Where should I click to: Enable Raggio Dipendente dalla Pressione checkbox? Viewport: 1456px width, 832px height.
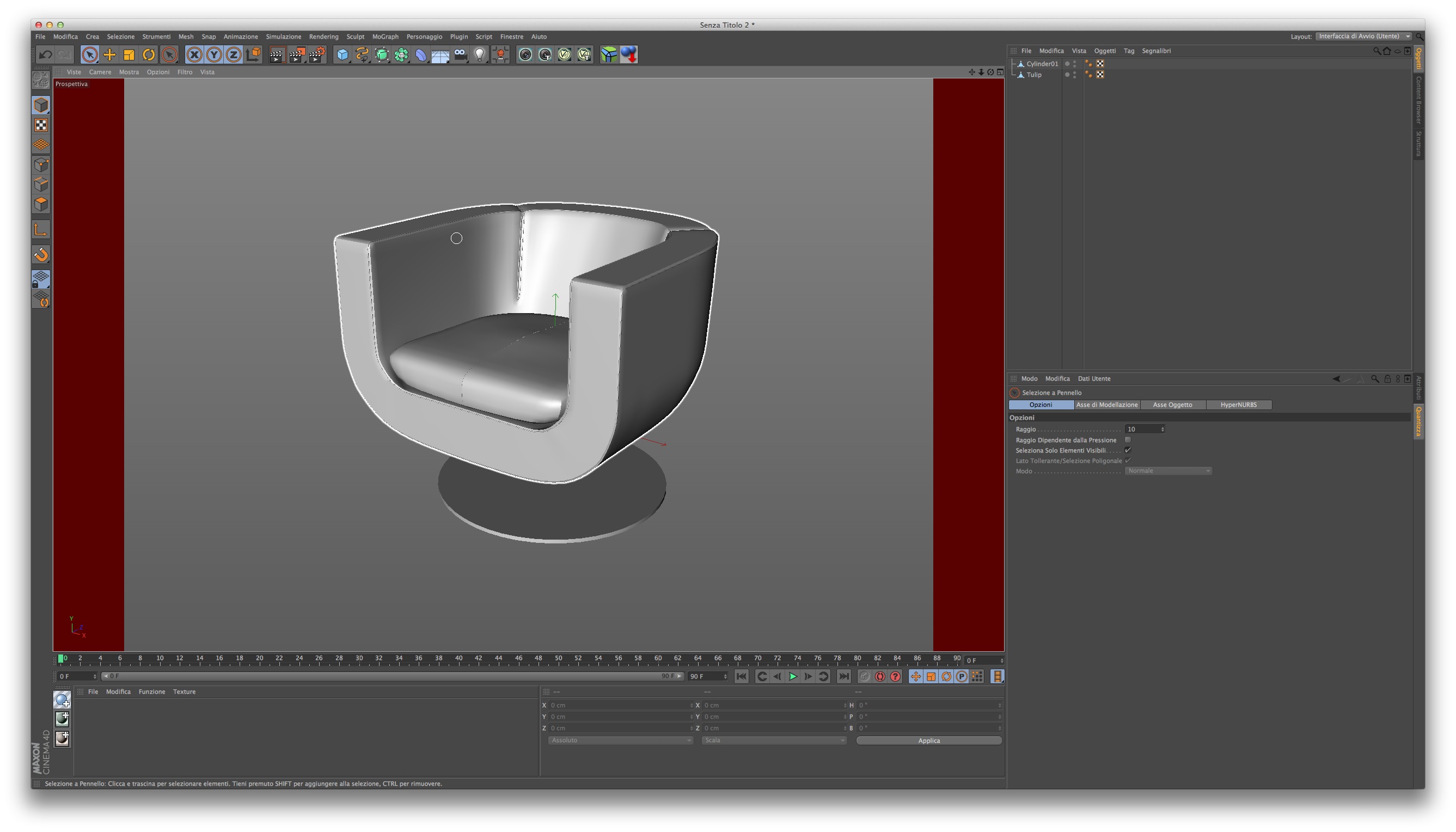point(1128,440)
